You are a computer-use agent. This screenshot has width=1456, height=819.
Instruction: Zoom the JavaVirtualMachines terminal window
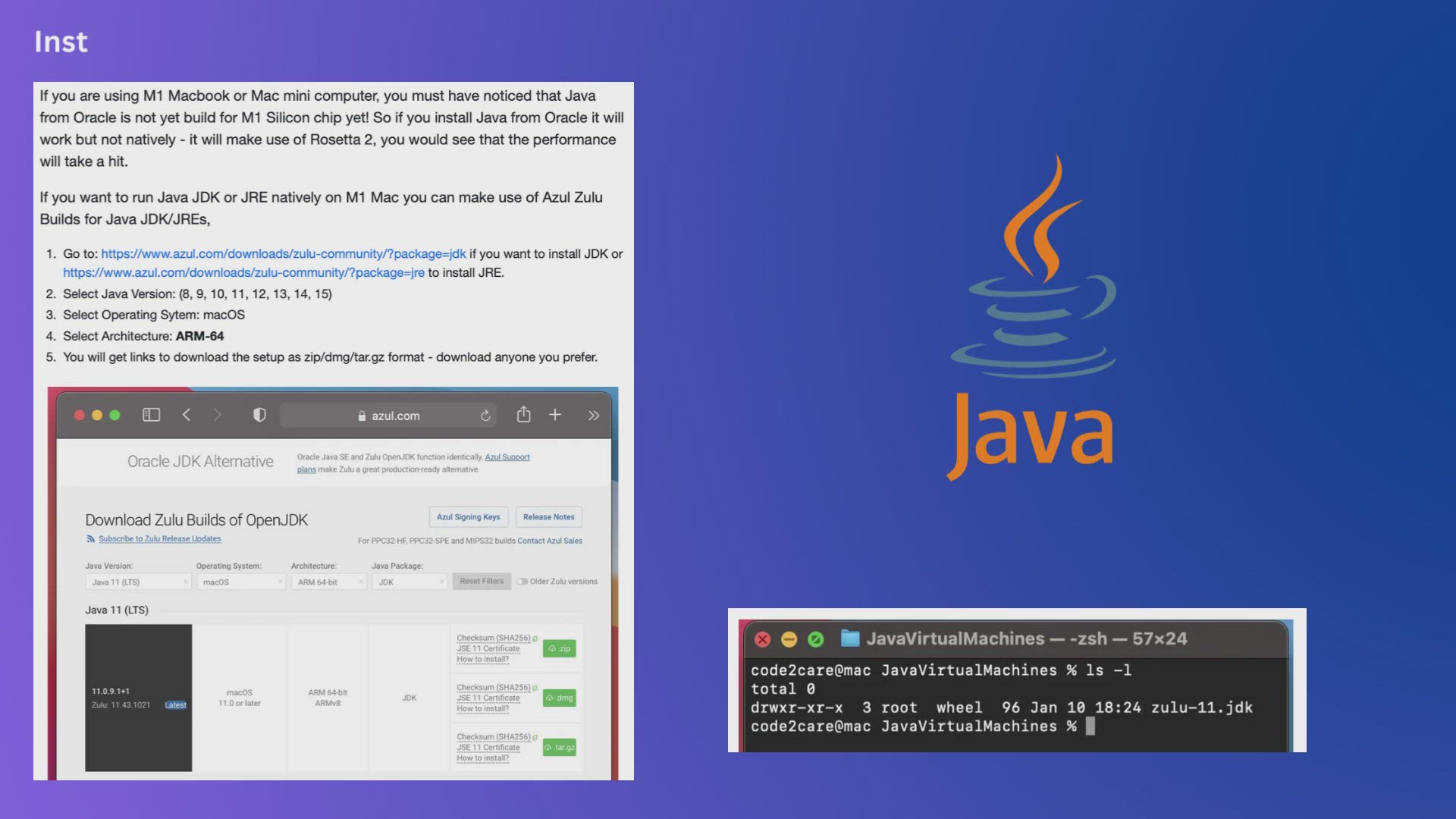point(816,639)
